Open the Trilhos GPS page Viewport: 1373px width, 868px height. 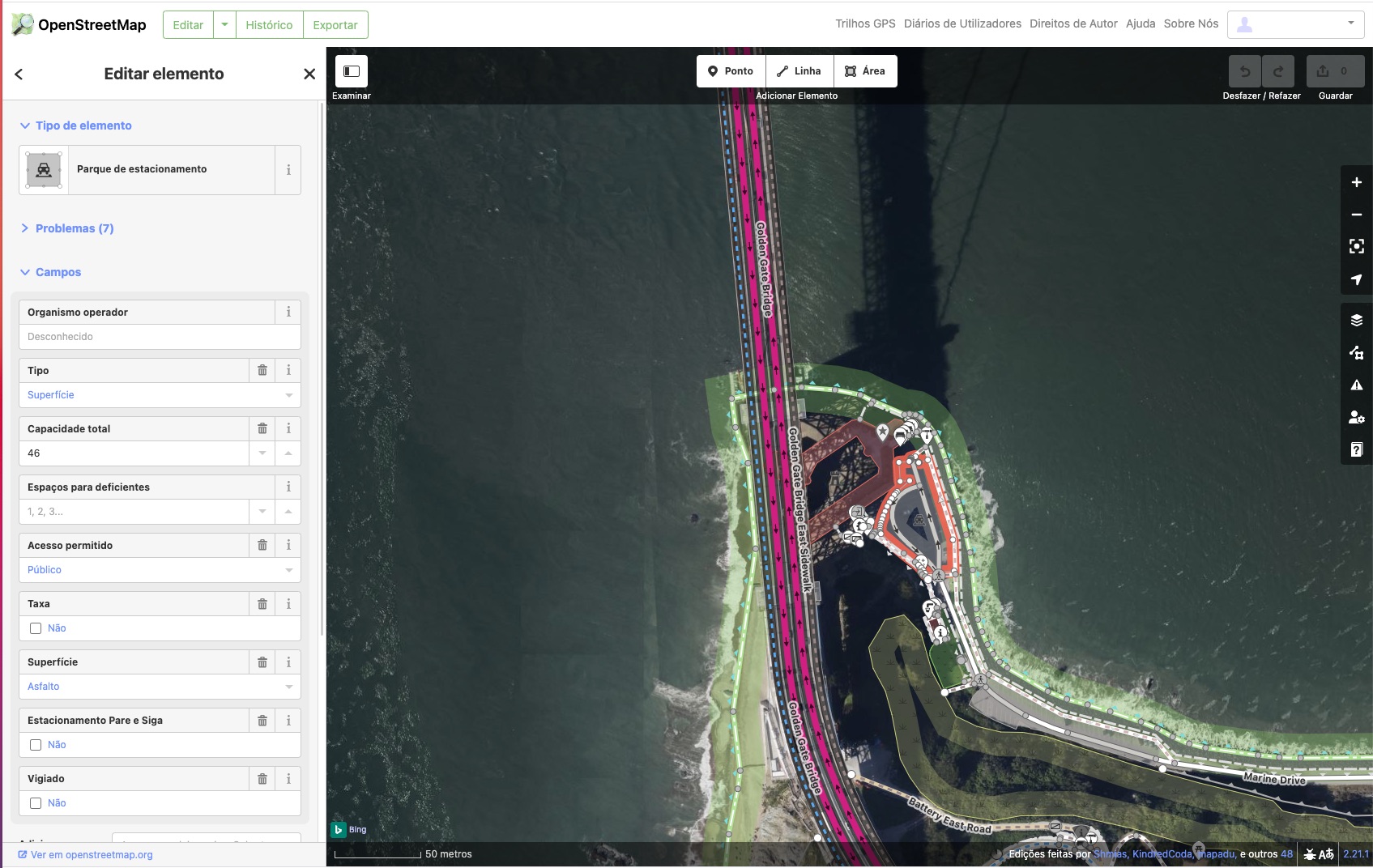click(865, 23)
